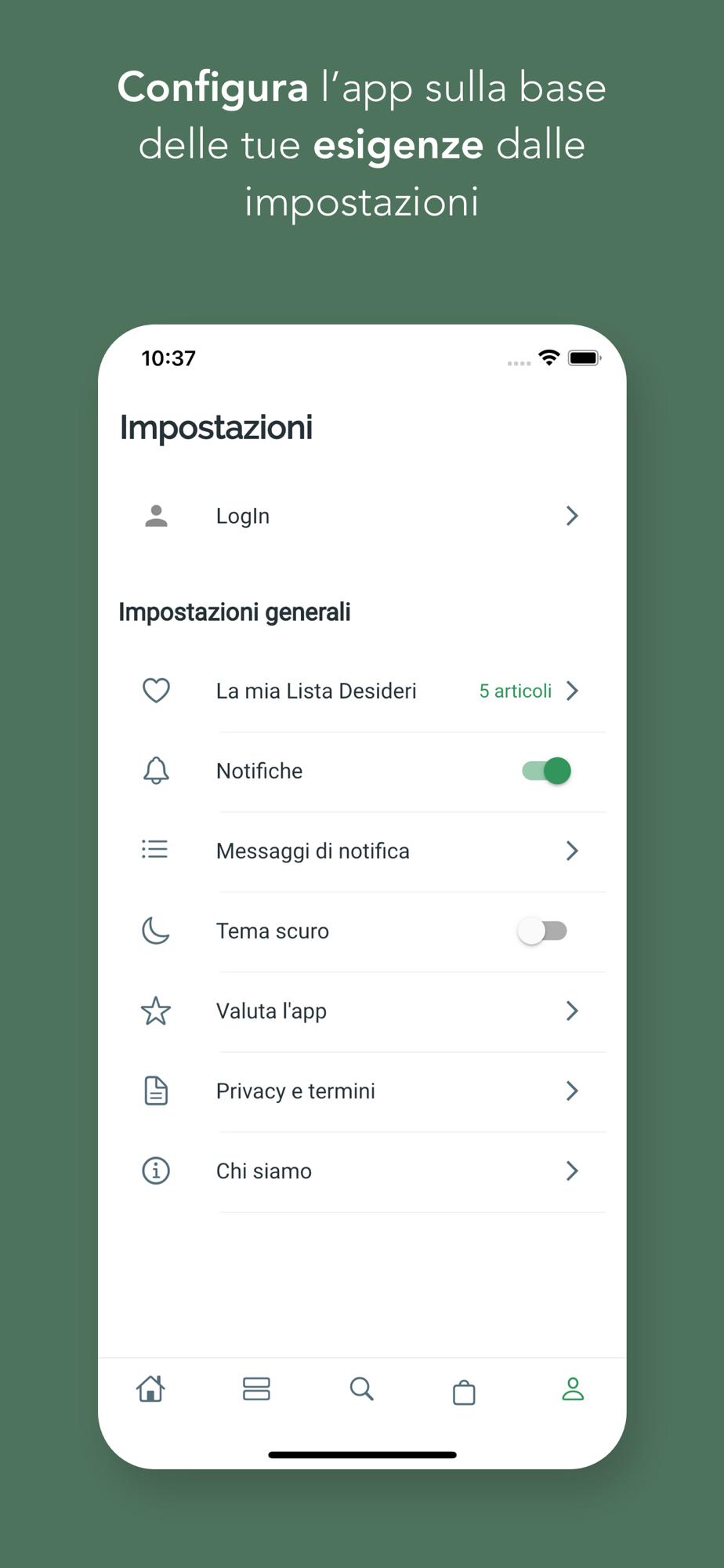The width and height of the screenshot is (724, 1568).
Task: Open Chi siamo with the chevron arrow
Action: point(572,1171)
